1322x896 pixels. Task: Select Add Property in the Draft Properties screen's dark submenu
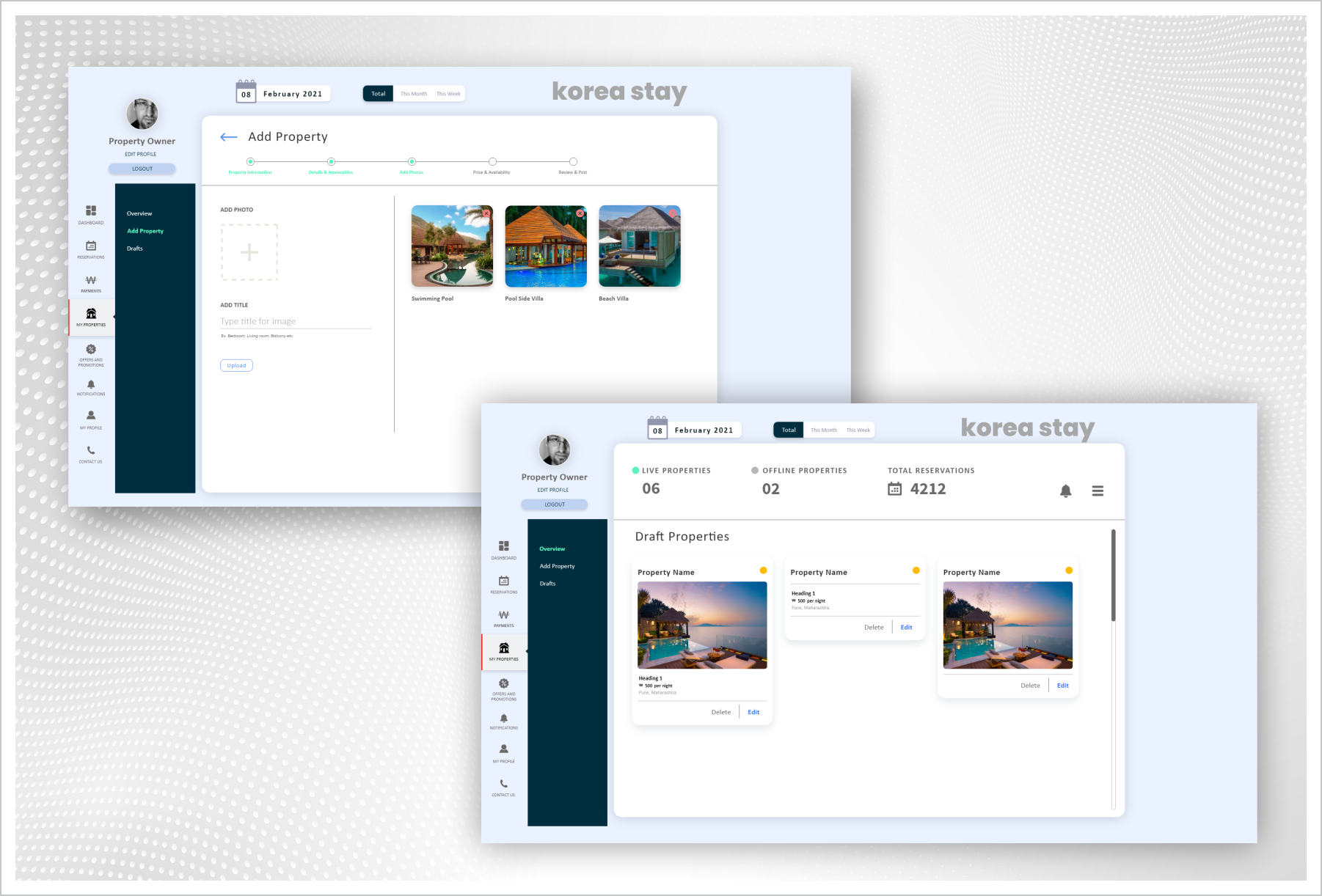click(557, 566)
